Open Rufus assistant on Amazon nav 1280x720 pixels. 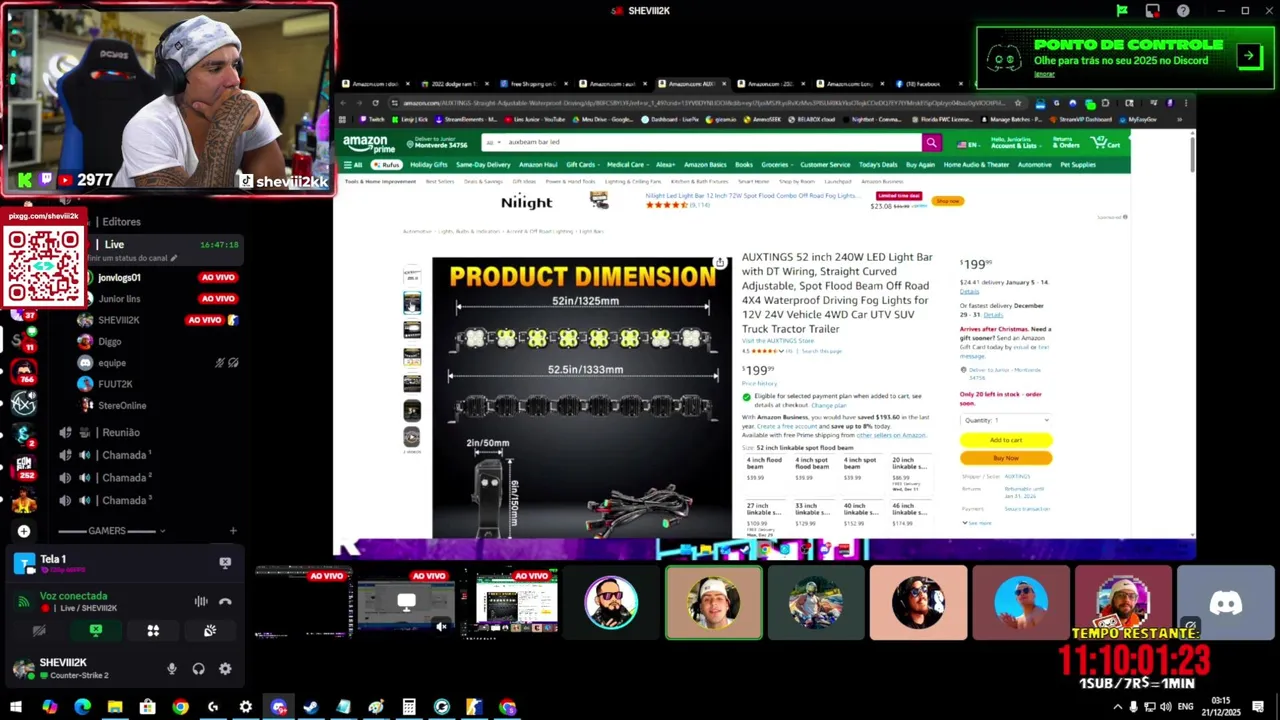386,165
